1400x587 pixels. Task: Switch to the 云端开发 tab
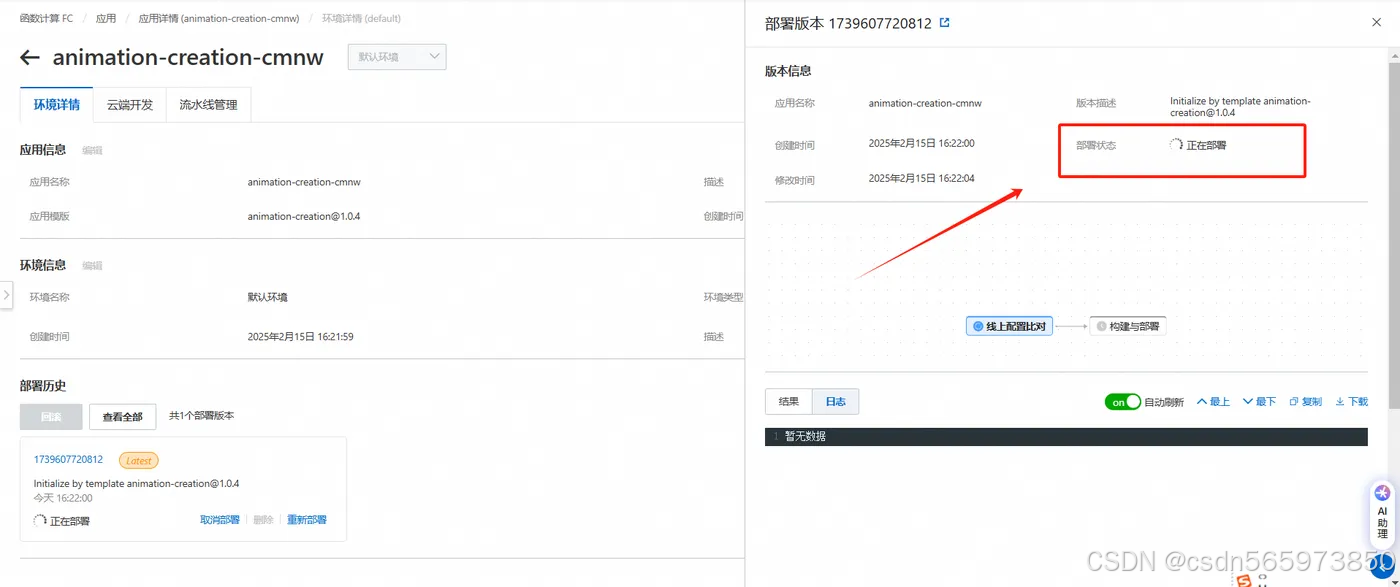pos(130,104)
